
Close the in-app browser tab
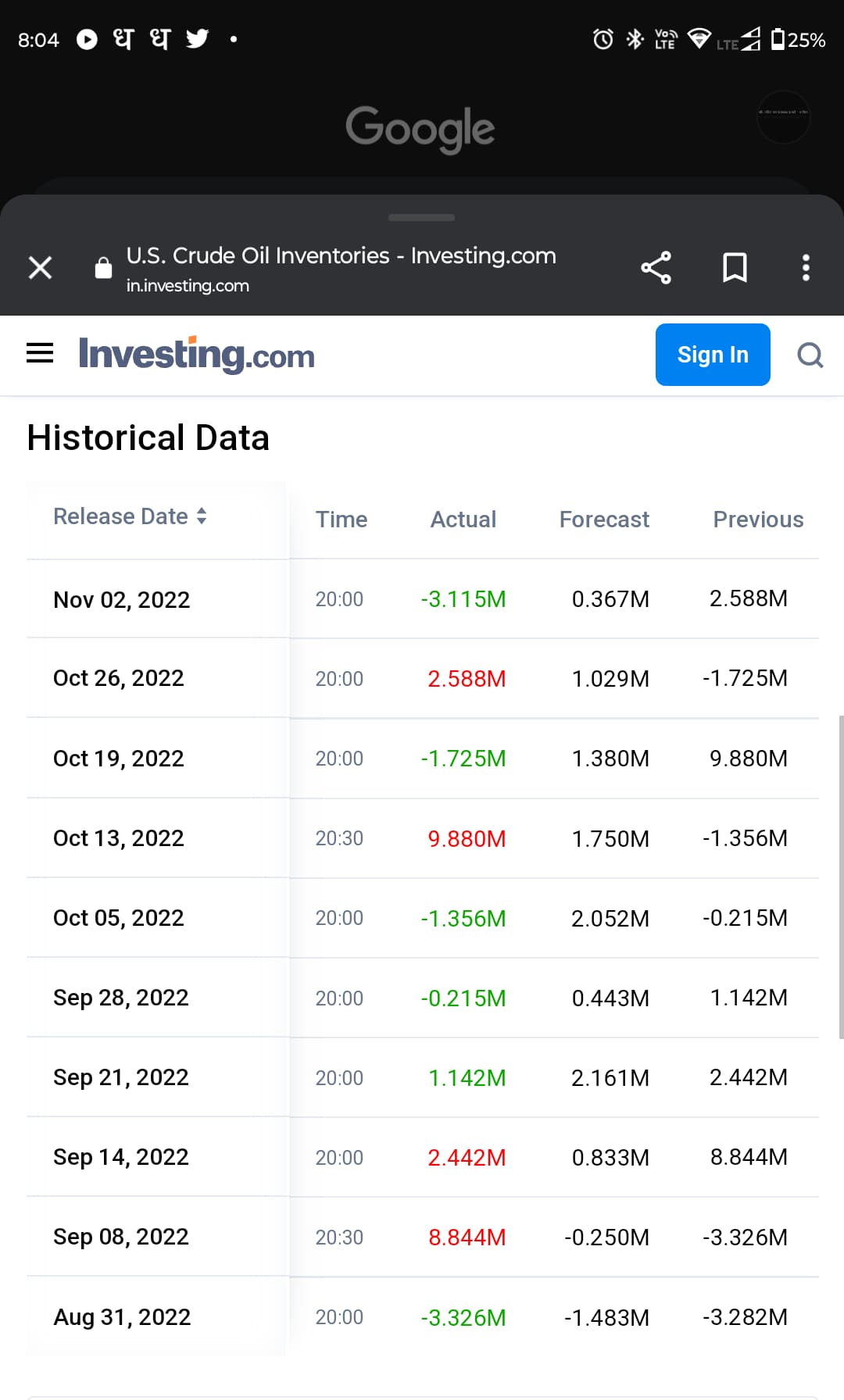coord(40,268)
